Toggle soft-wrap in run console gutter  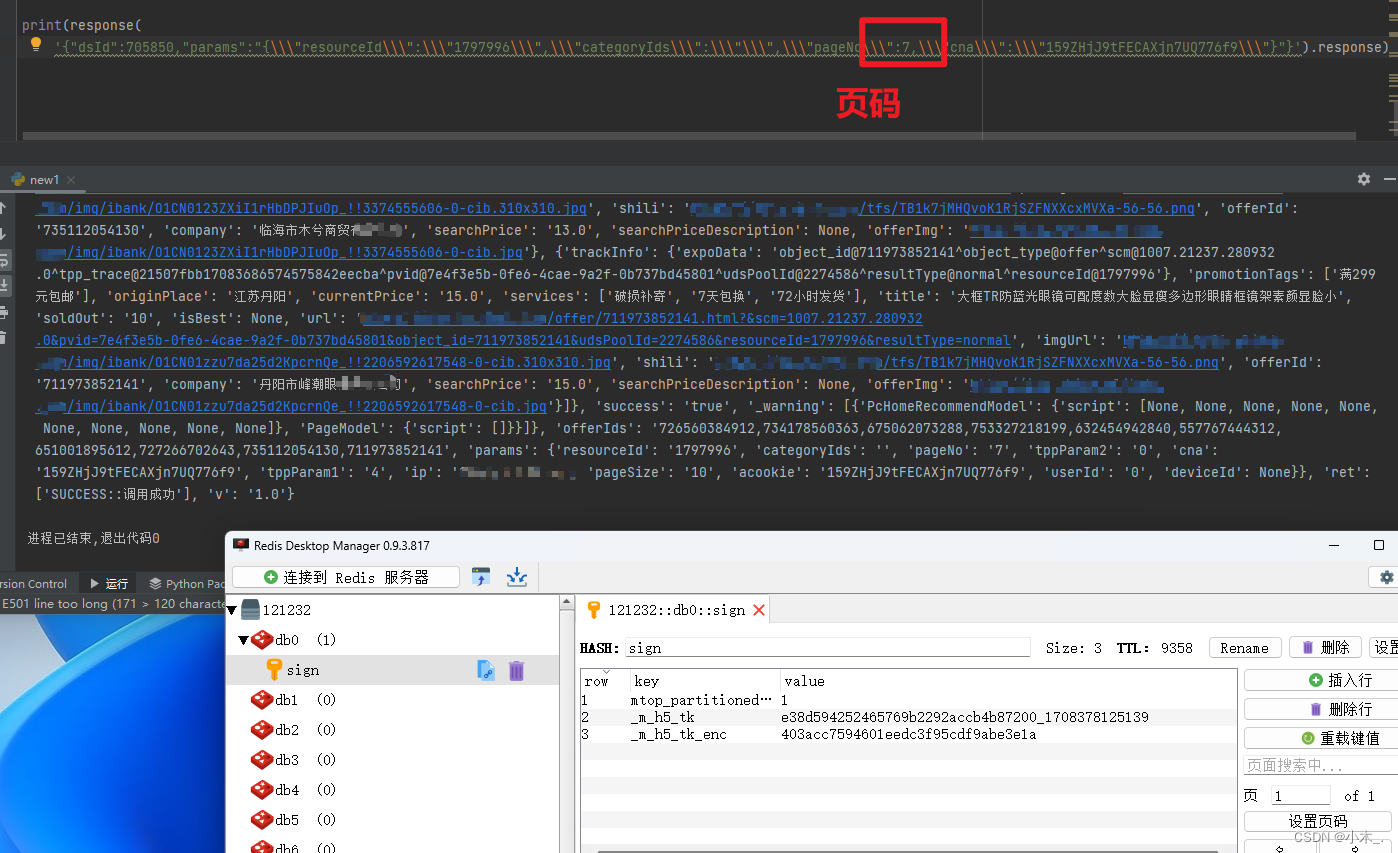pos(4,260)
